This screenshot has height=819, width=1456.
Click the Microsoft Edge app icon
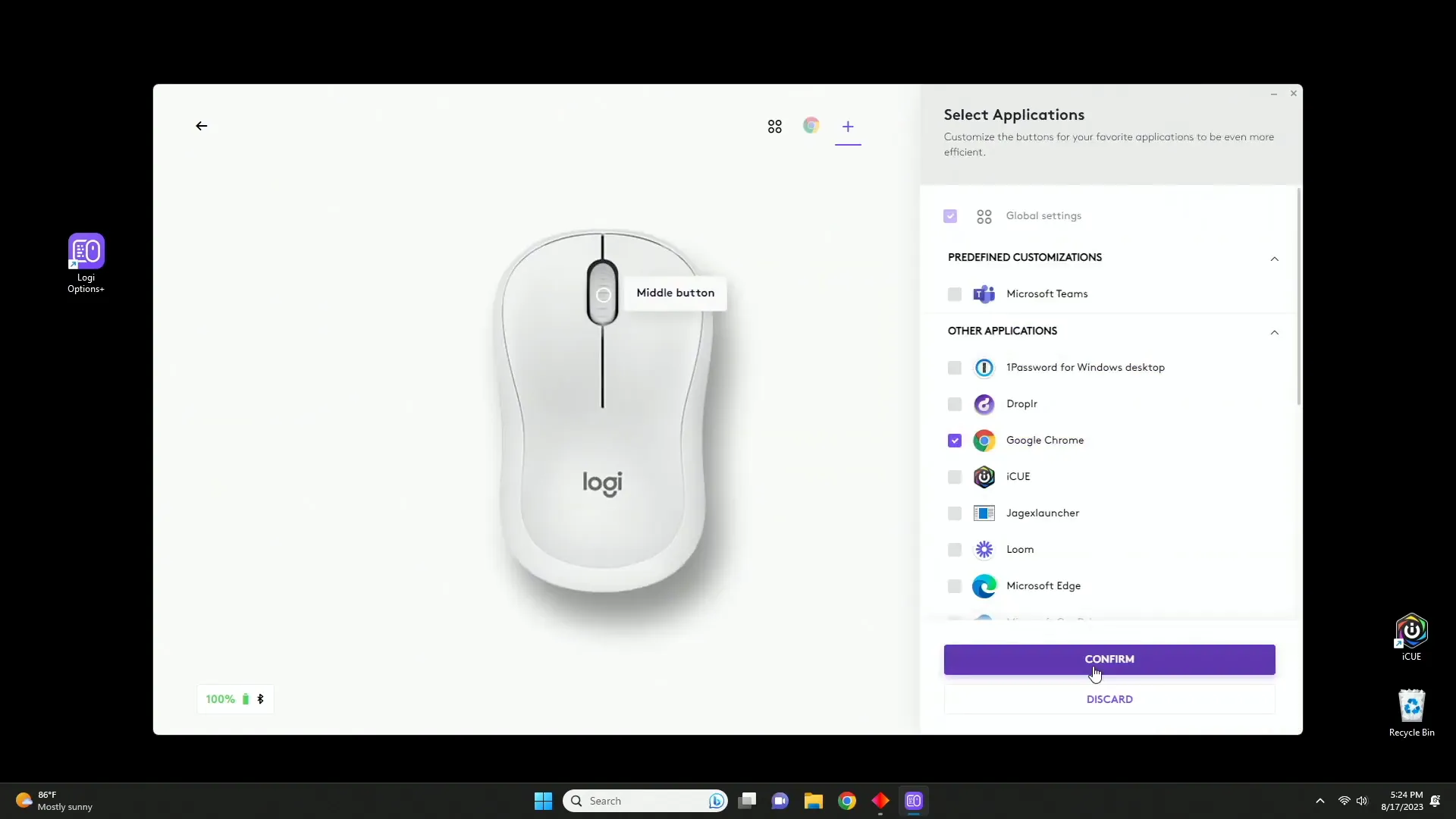coord(984,586)
